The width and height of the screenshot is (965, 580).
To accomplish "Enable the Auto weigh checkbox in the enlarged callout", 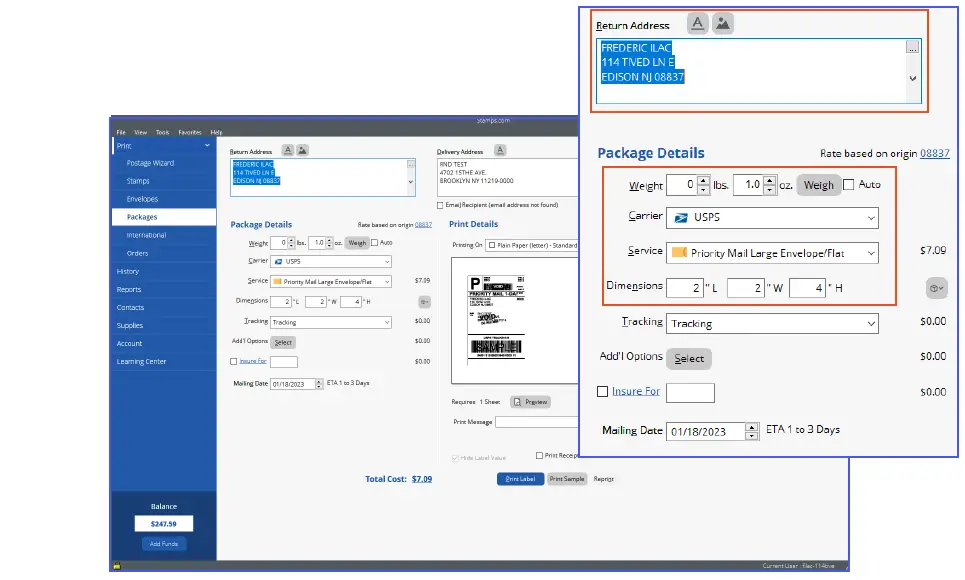I will pyautogui.click(x=848, y=185).
